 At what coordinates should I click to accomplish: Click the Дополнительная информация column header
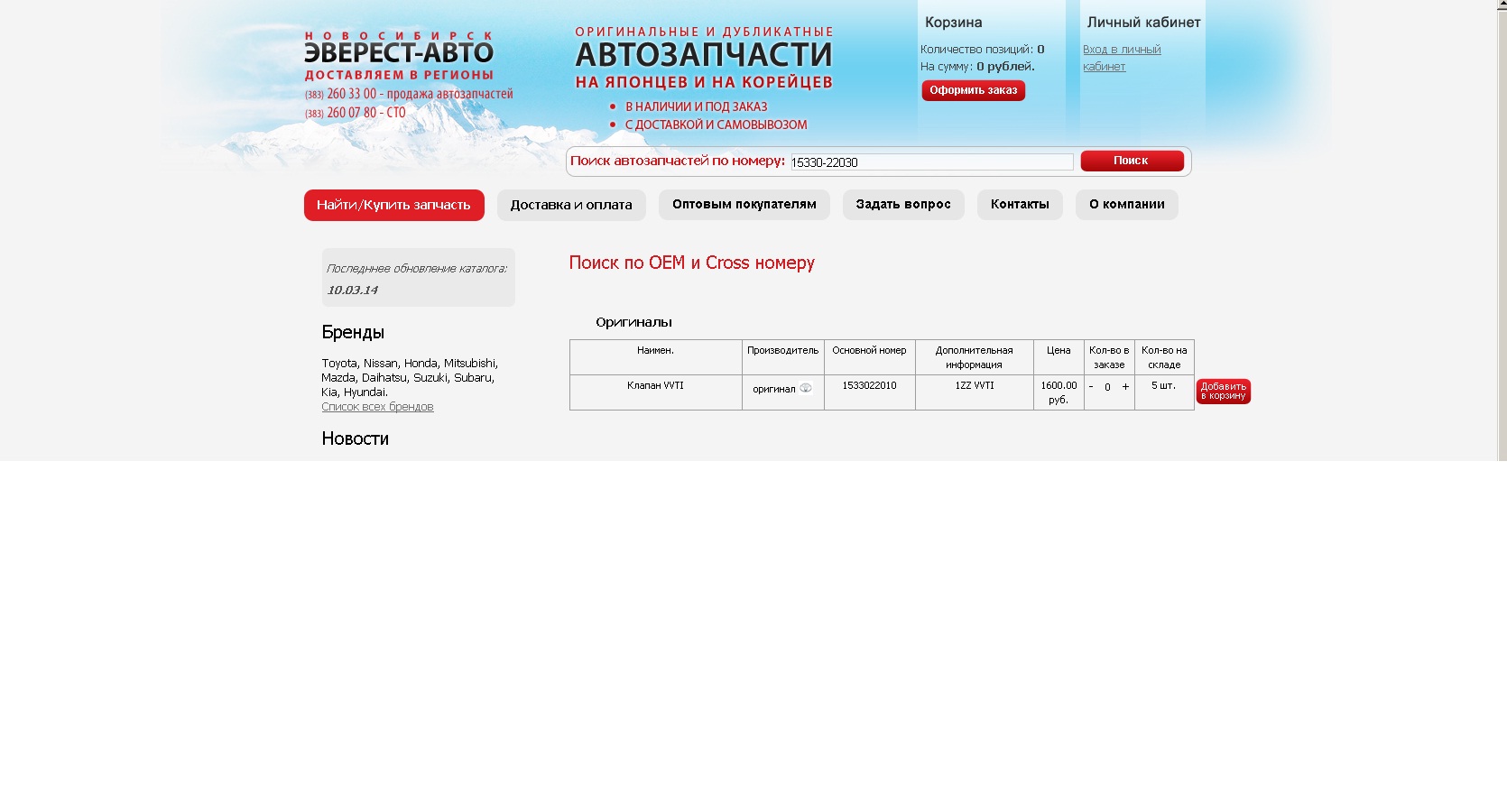(x=975, y=357)
